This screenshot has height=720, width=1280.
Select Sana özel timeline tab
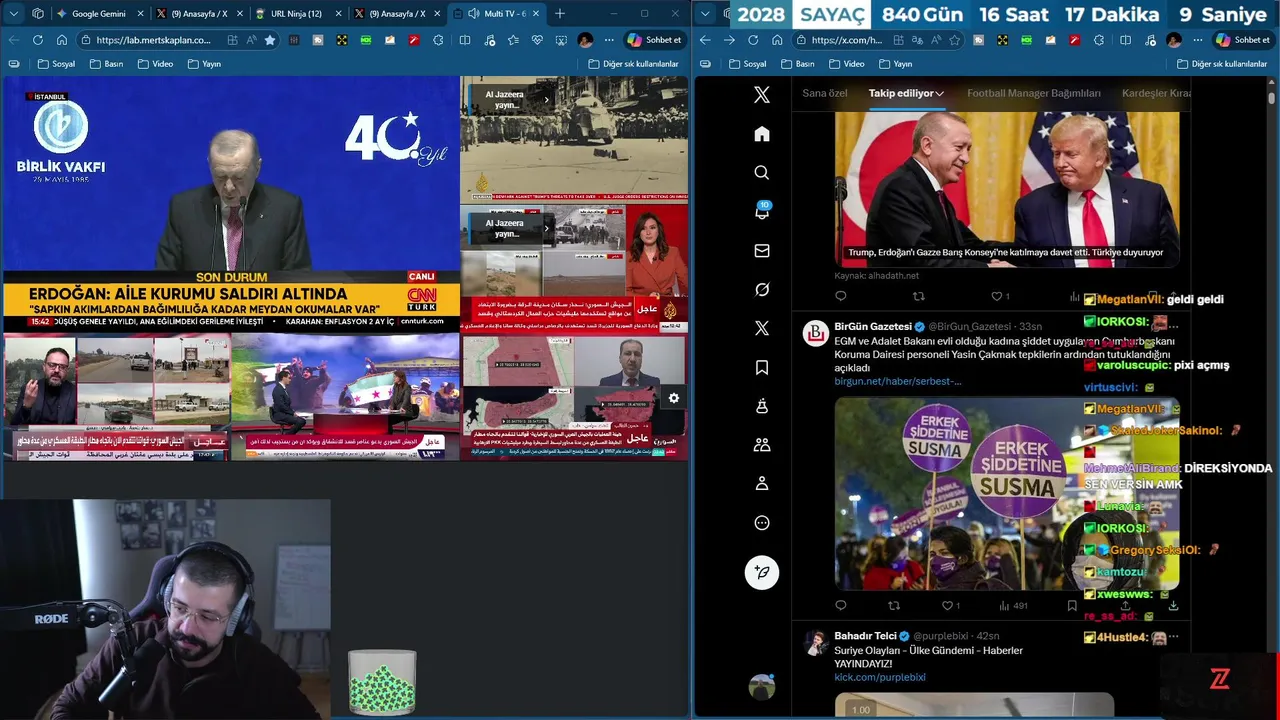(x=825, y=93)
